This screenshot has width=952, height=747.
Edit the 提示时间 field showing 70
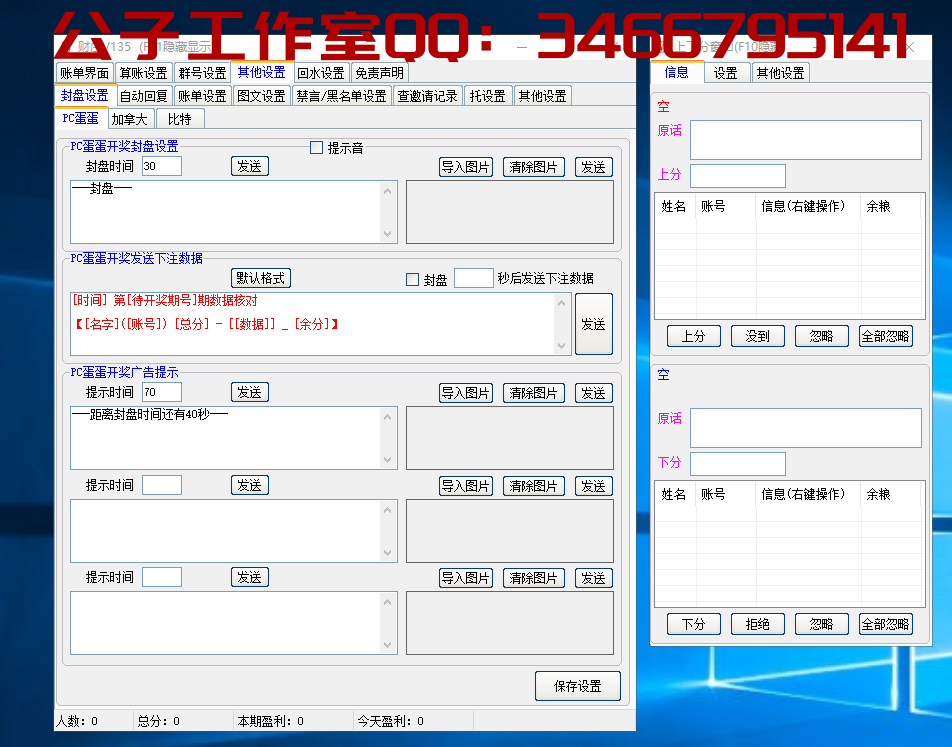[x=162, y=392]
